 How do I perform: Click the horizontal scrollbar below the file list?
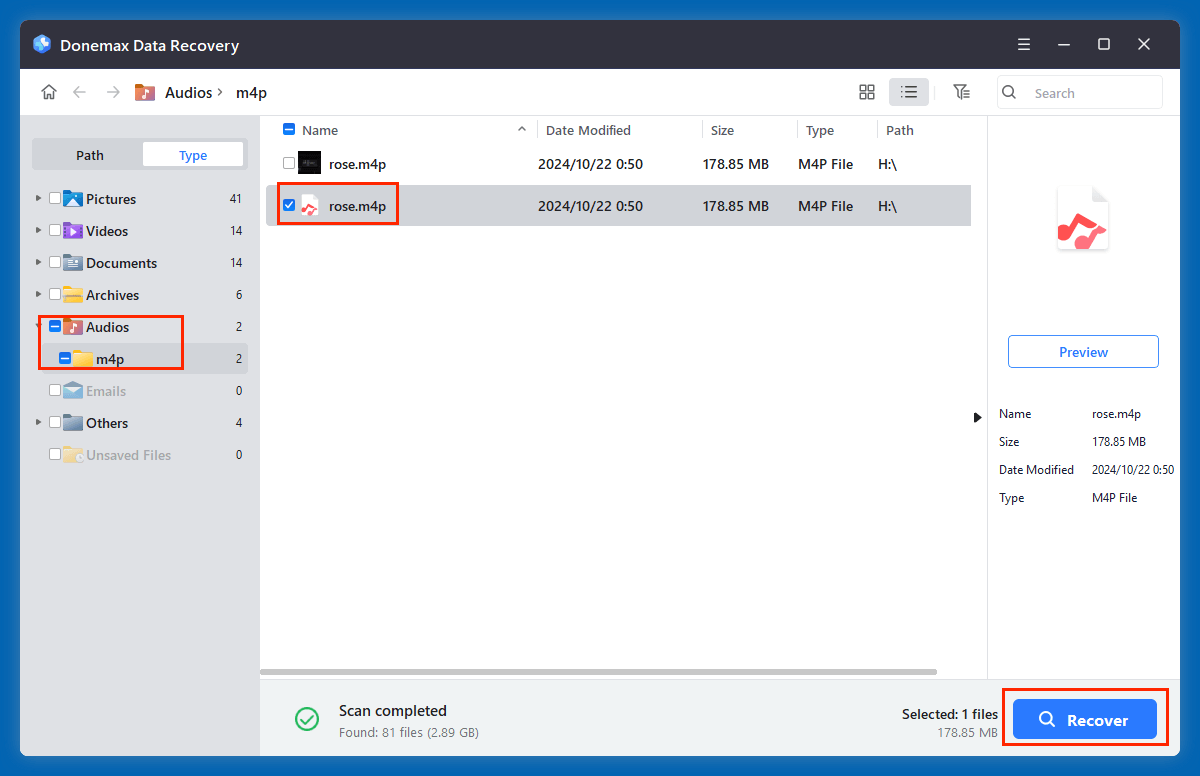[600, 671]
